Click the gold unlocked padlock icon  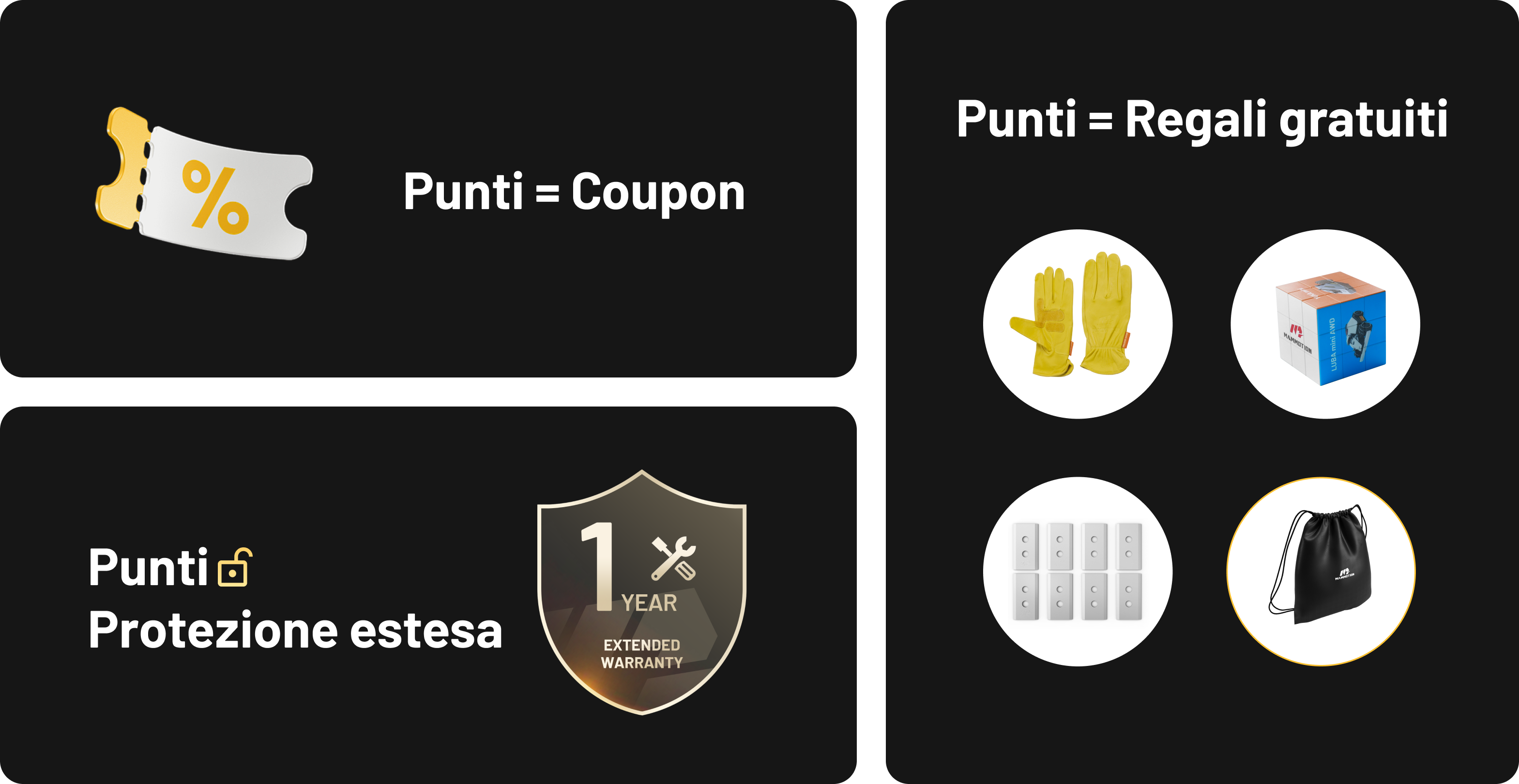[x=235, y=568]
